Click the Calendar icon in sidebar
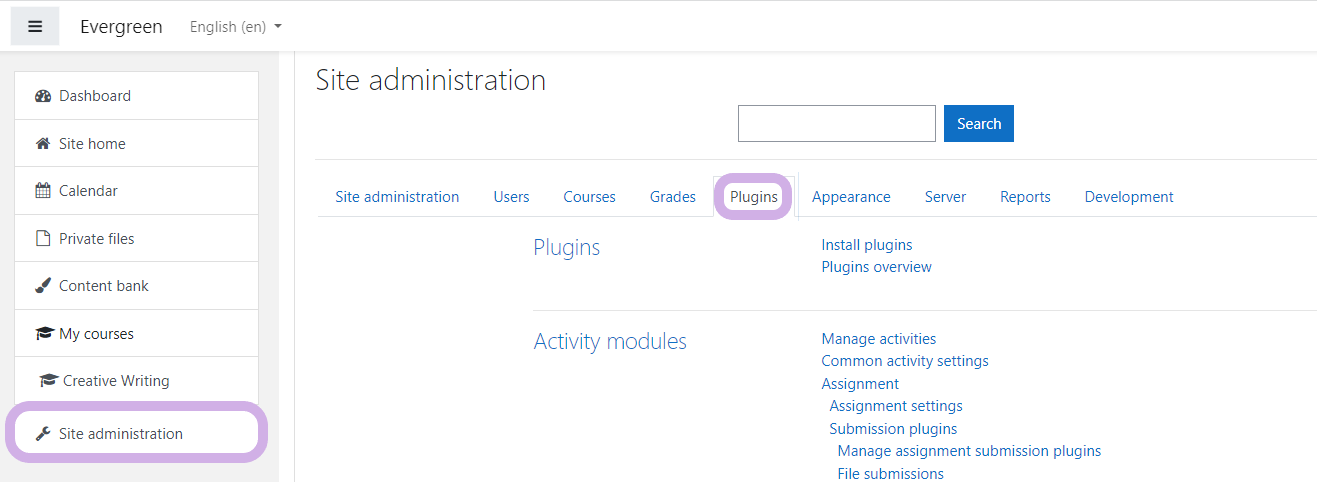This screenshot has height=482, width=1317. (x=43, y=191)
